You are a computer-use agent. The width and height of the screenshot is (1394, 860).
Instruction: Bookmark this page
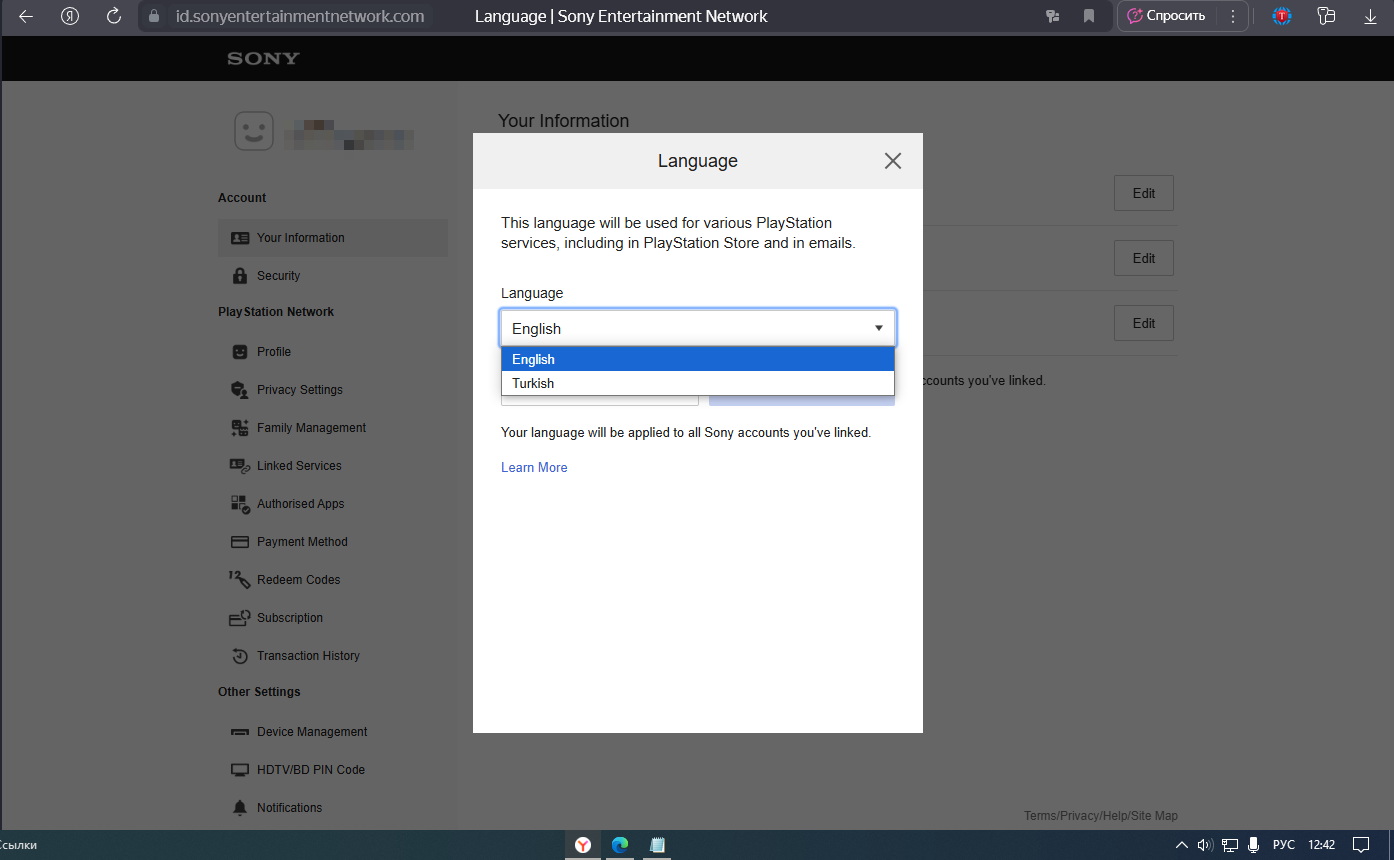1089,16
